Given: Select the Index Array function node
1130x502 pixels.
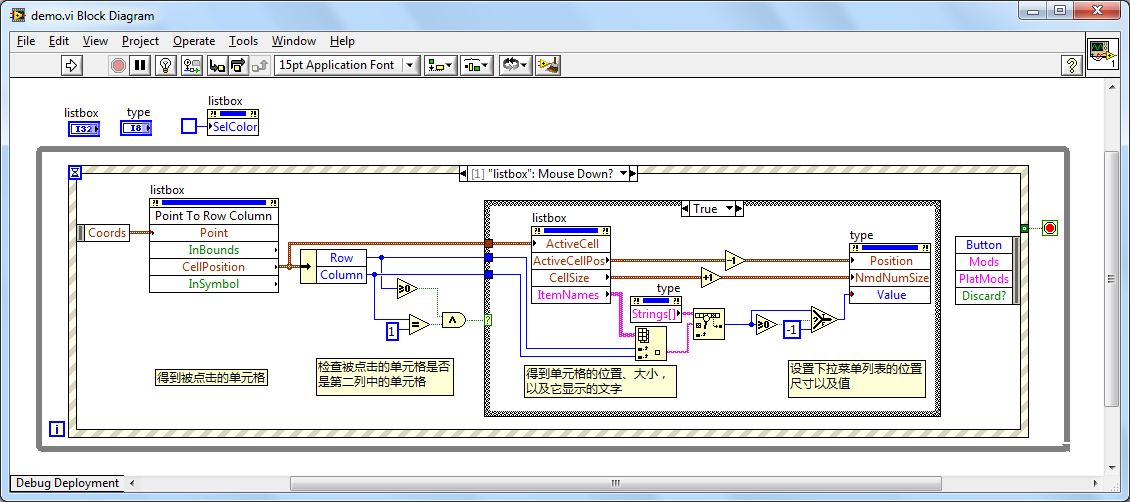Looking at the screenshot, I should point(650,343).
